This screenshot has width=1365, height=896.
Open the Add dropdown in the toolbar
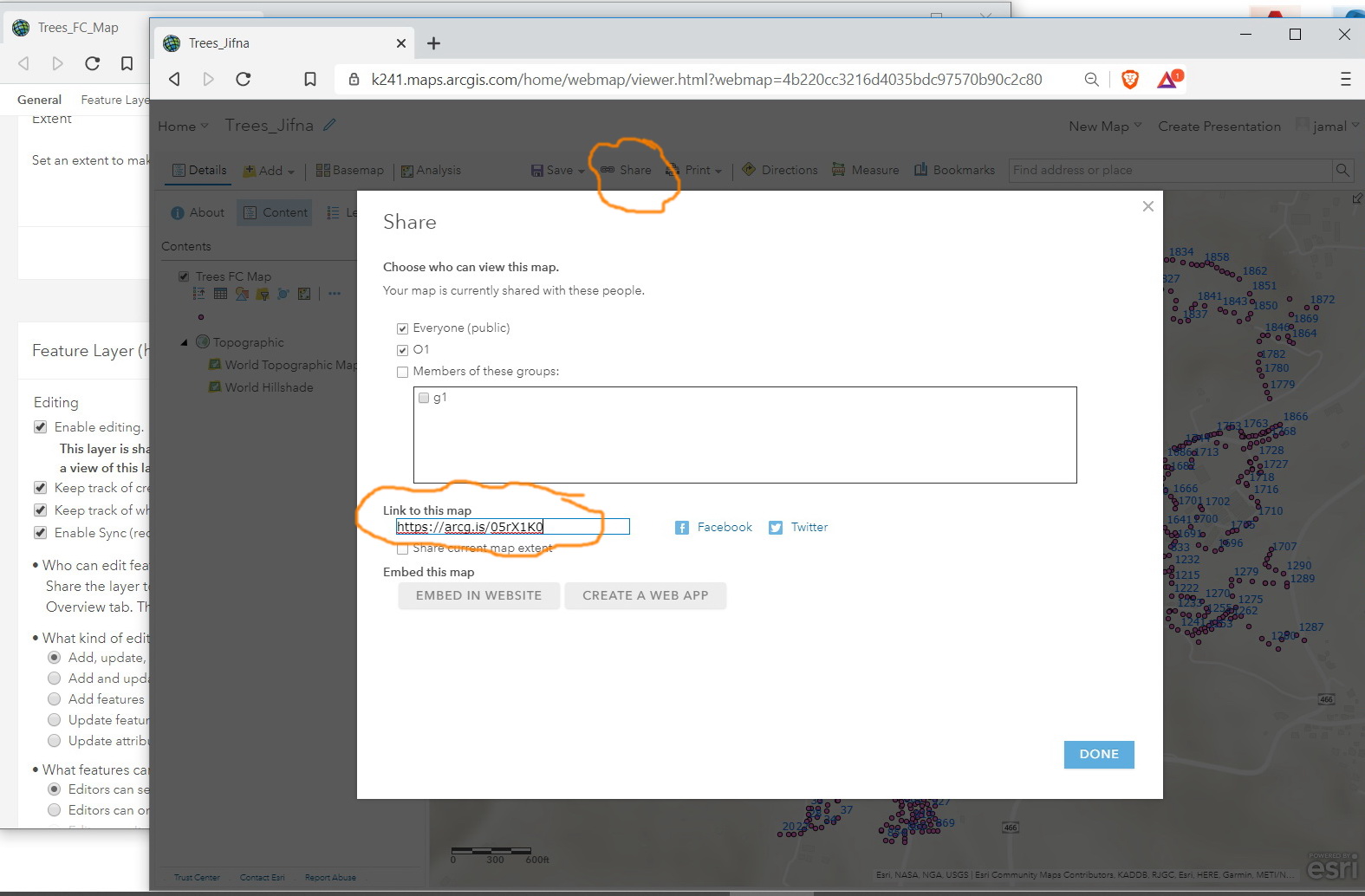(269, 171)
